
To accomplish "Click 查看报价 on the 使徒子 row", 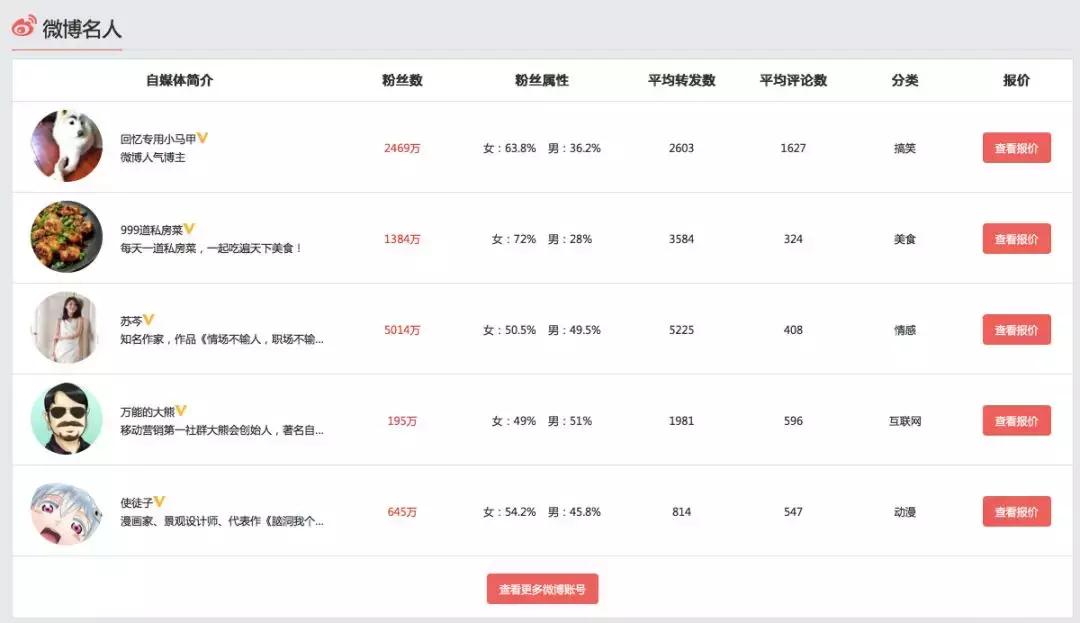I will point(1016,511).
